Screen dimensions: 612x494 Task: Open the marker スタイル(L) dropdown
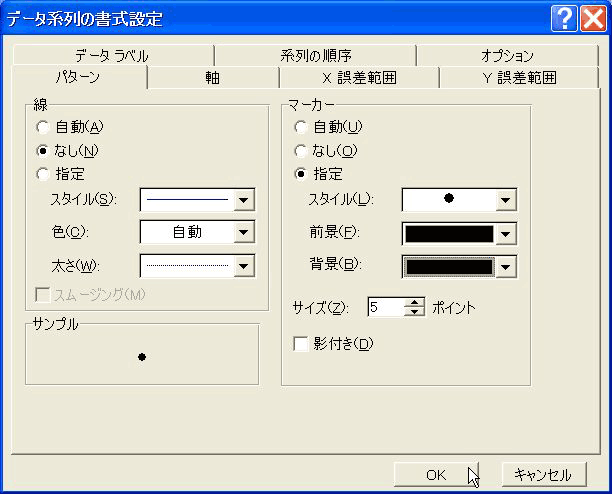click(x=505, y=199)
